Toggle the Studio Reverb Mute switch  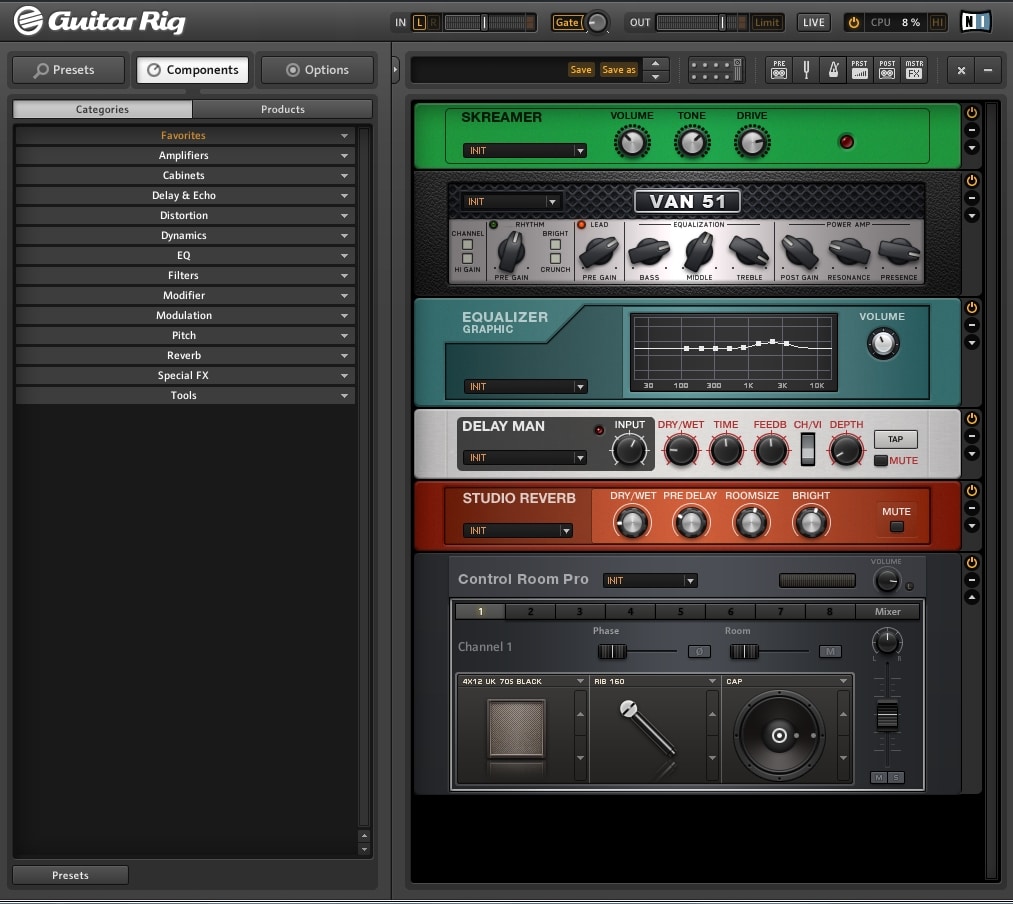click(897, 527)
